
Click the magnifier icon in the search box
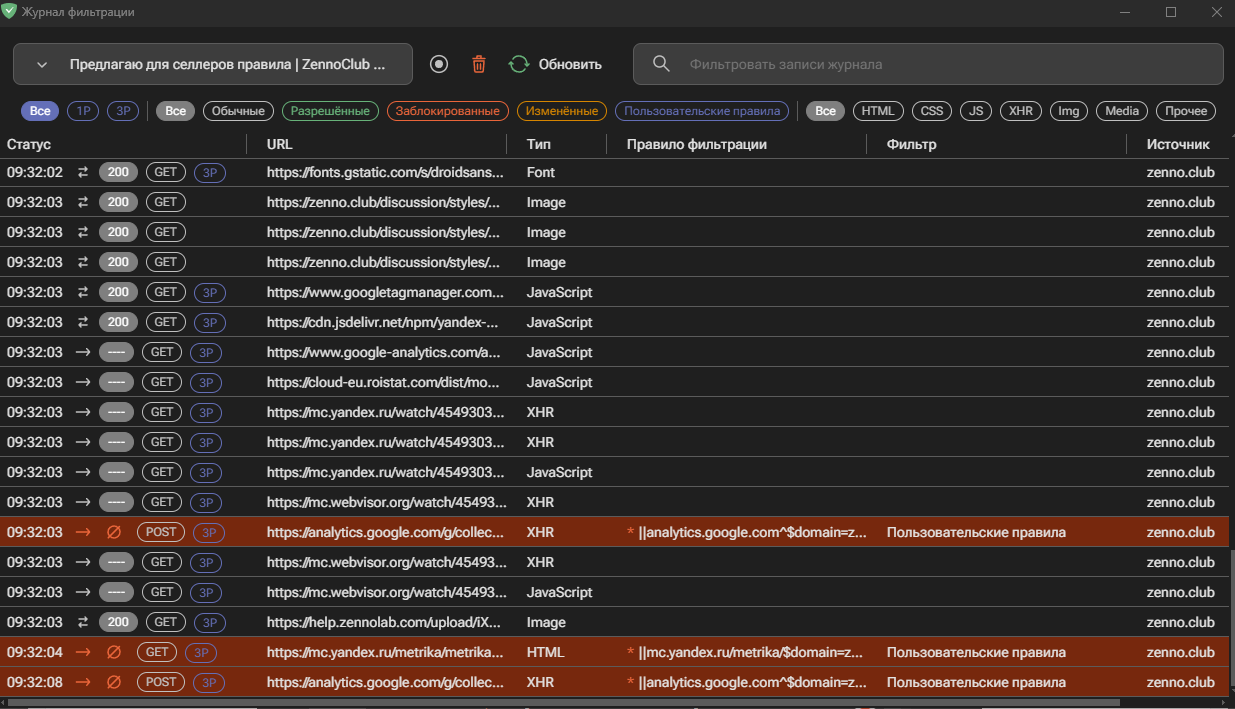[661, 64]
